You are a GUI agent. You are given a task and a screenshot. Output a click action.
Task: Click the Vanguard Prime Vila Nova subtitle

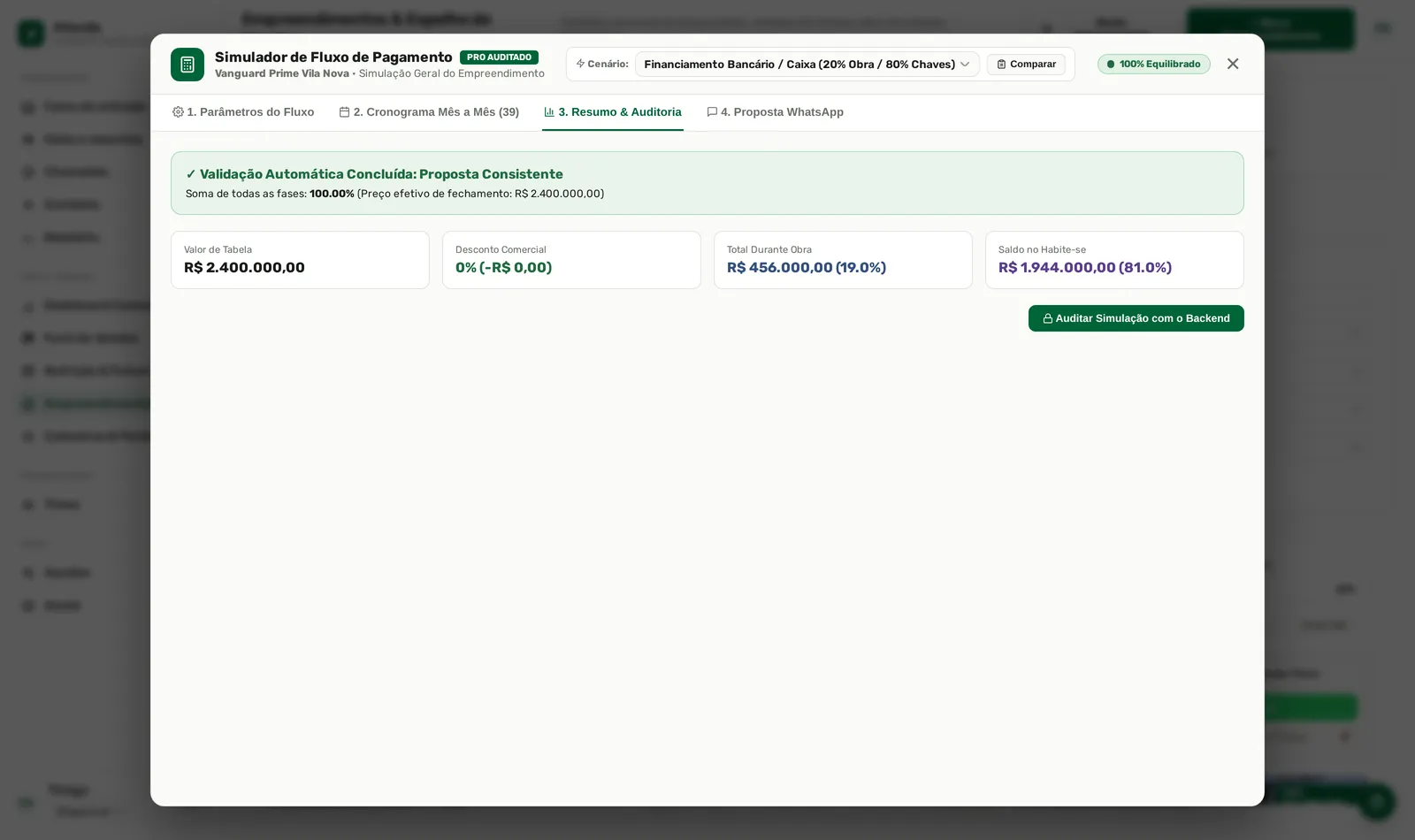[282, 74]
